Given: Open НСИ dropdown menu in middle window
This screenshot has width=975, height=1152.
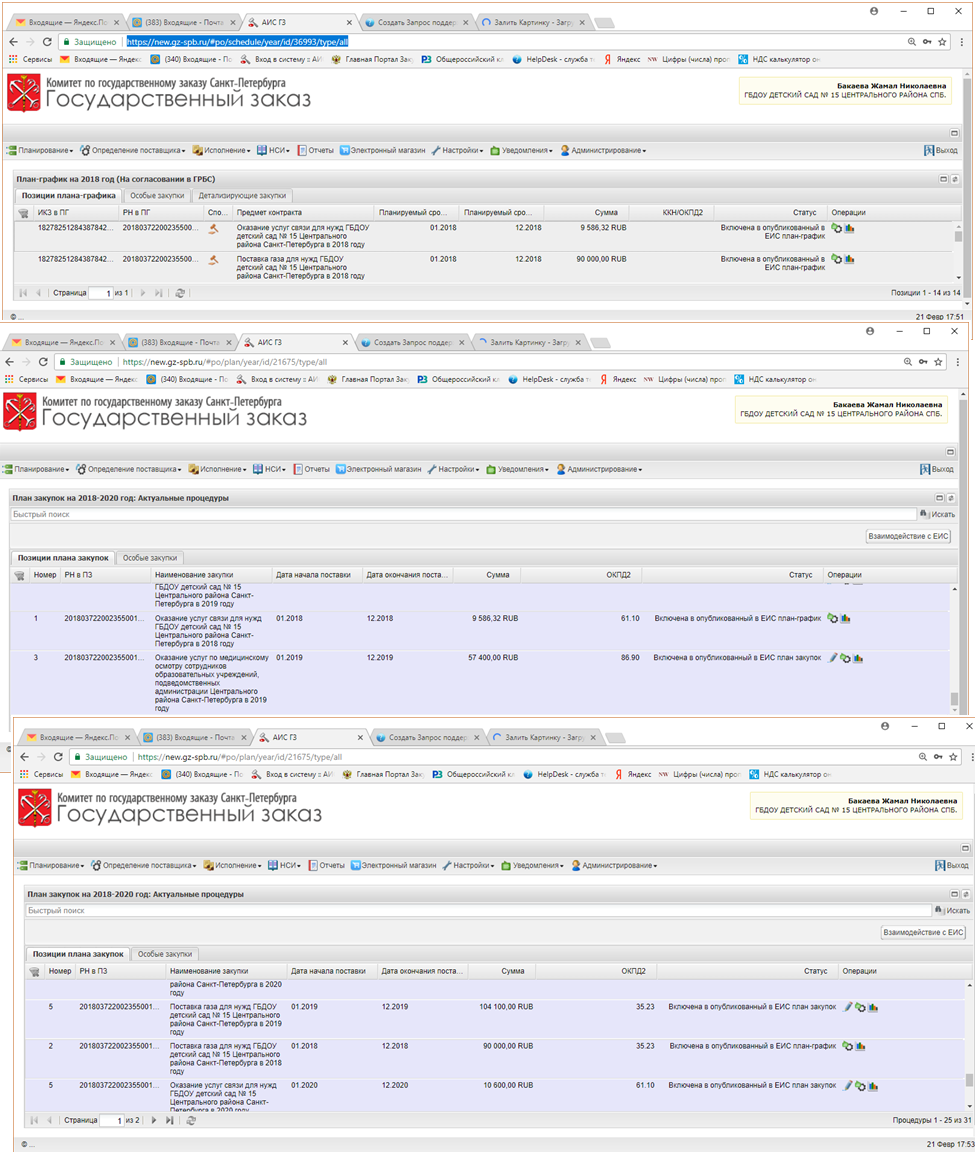Looking at the screenshot, I should coord(269,469).
